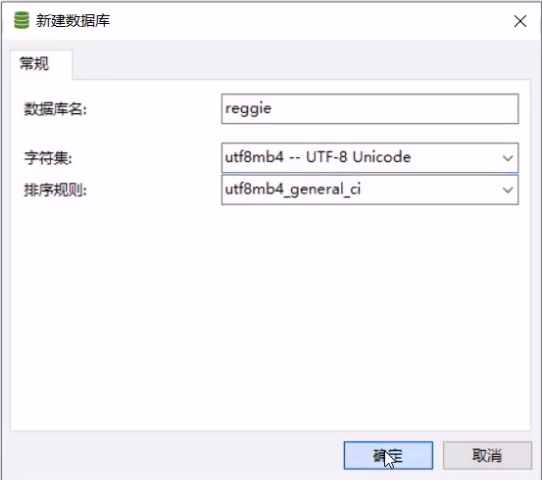Open the 字符集 combo box
Image resolution: width=542 pixels, height=480 pixels.
click(370, 158)
